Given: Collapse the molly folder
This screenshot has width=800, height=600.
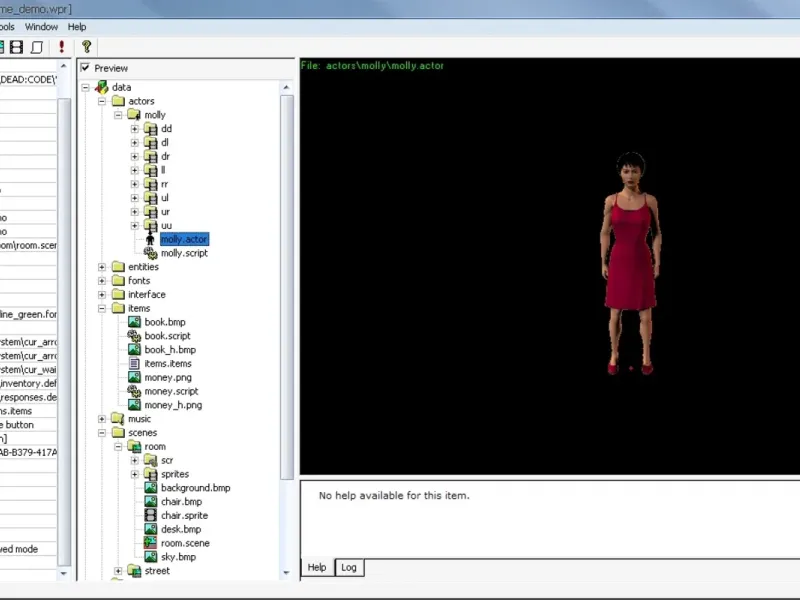Looking at the screenshot, I should click(x=118, y=115).
